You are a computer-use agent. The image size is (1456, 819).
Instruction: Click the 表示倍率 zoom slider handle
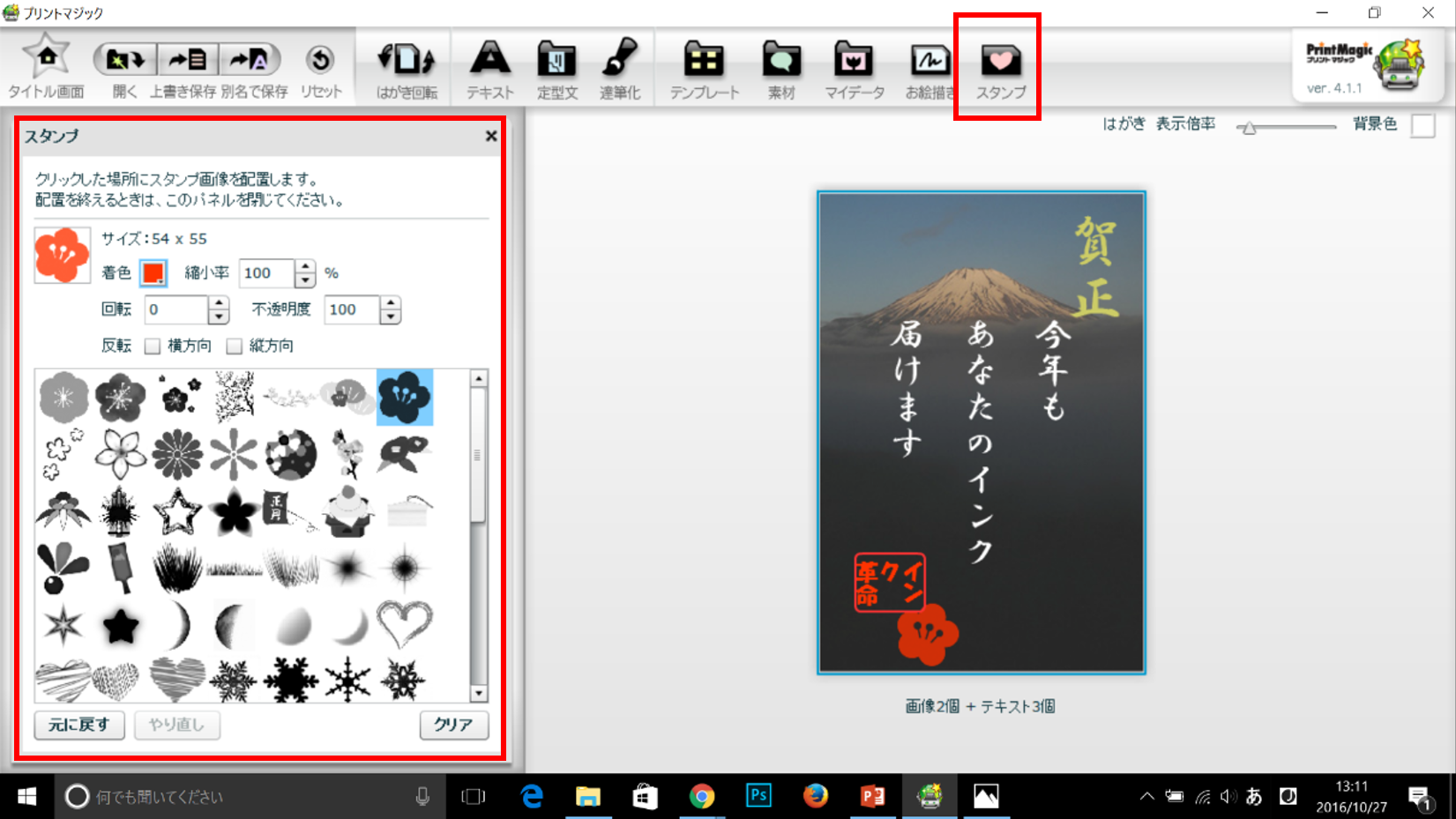click(x=1248, y=128)
